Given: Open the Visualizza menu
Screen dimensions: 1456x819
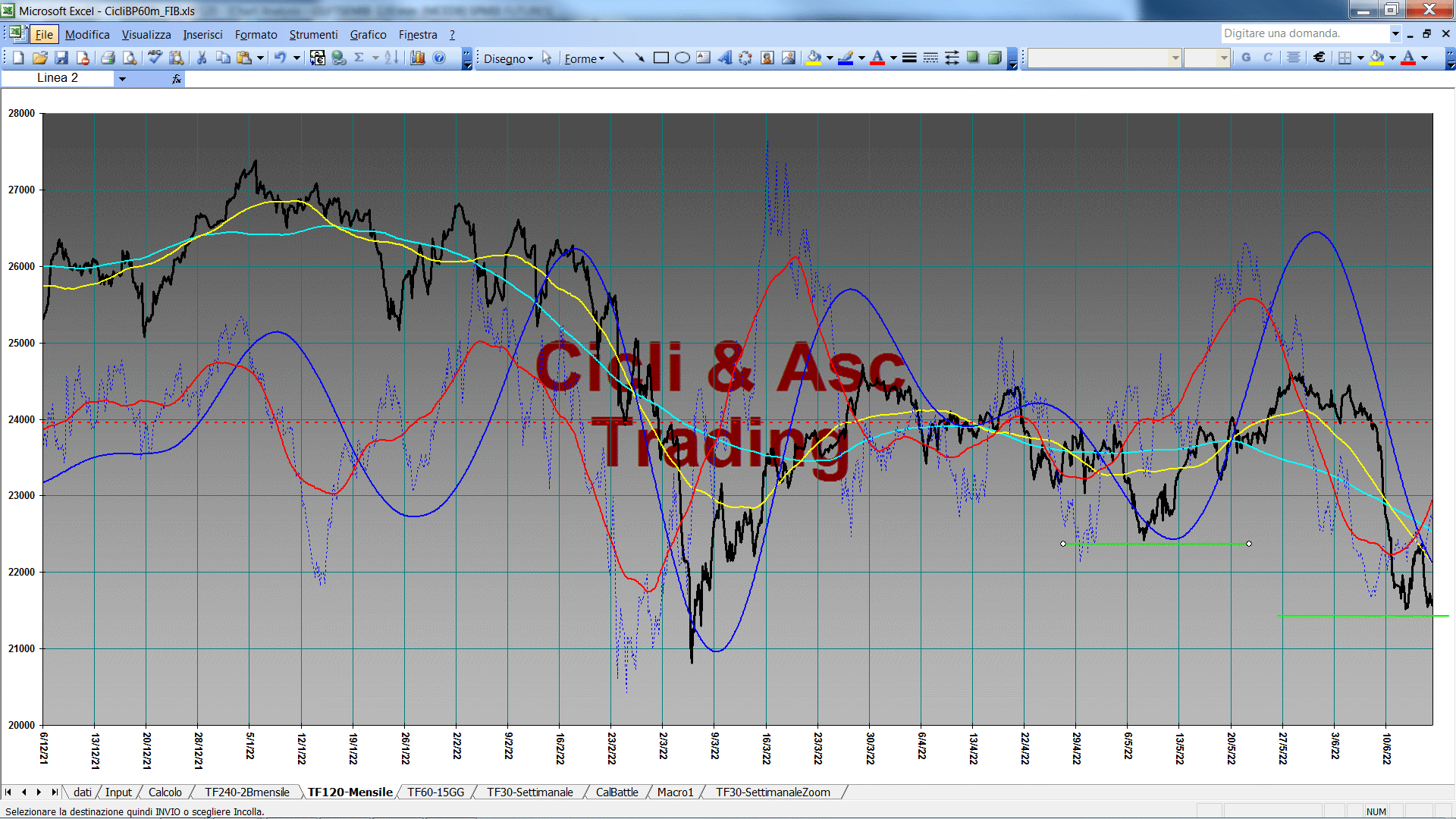Looking at the screenshot, I should pos(146,34).
